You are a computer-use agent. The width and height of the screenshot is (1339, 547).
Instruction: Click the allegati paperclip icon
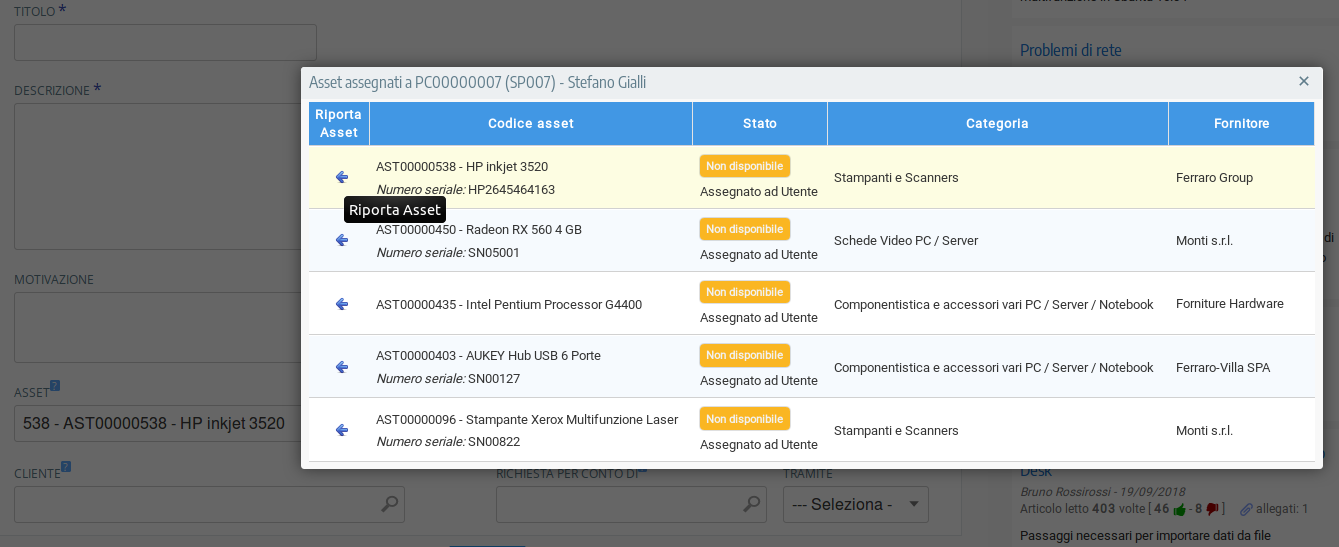[1246, 509]
